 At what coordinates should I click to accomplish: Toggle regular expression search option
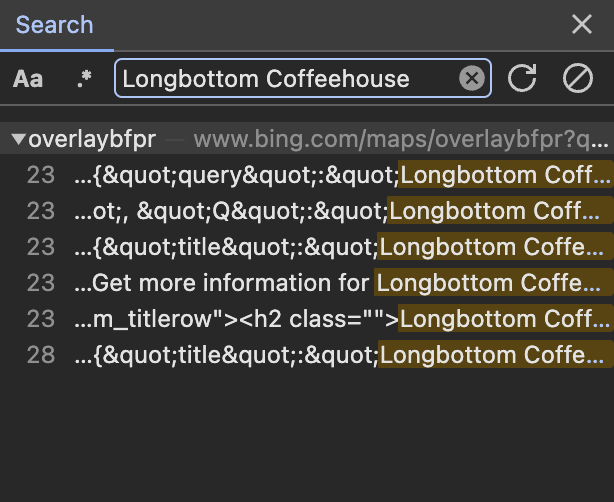(84, 79)
